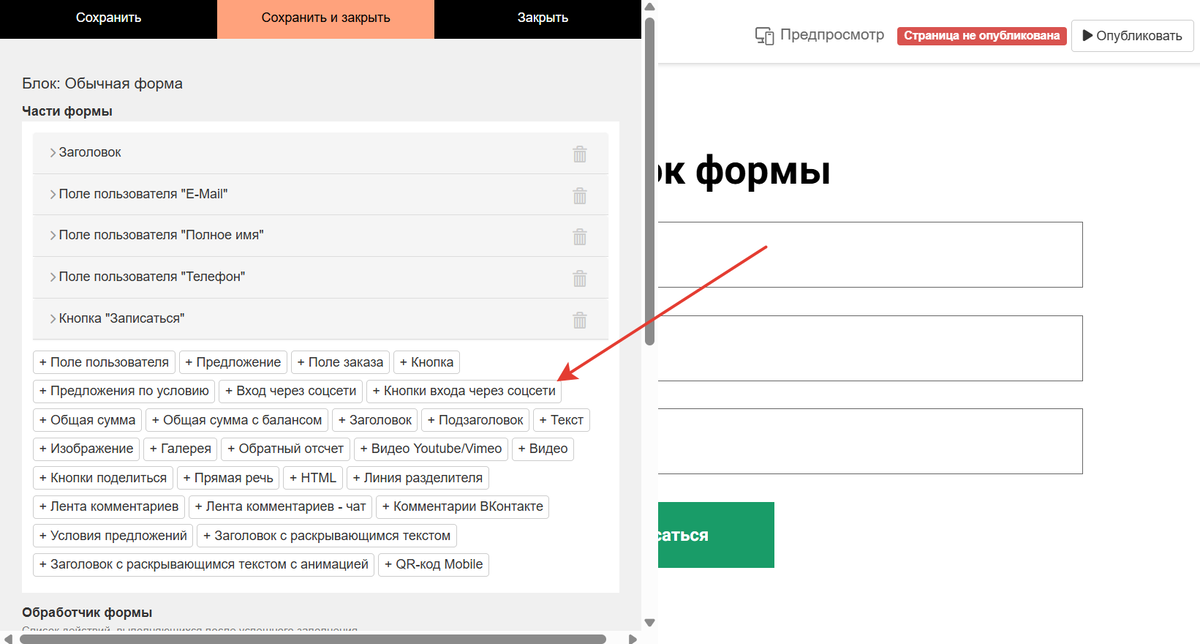1200x644 pixels.
Task: Click the Предпросмотр device icon
Action: pyautogui.click(x=765, y=36)
